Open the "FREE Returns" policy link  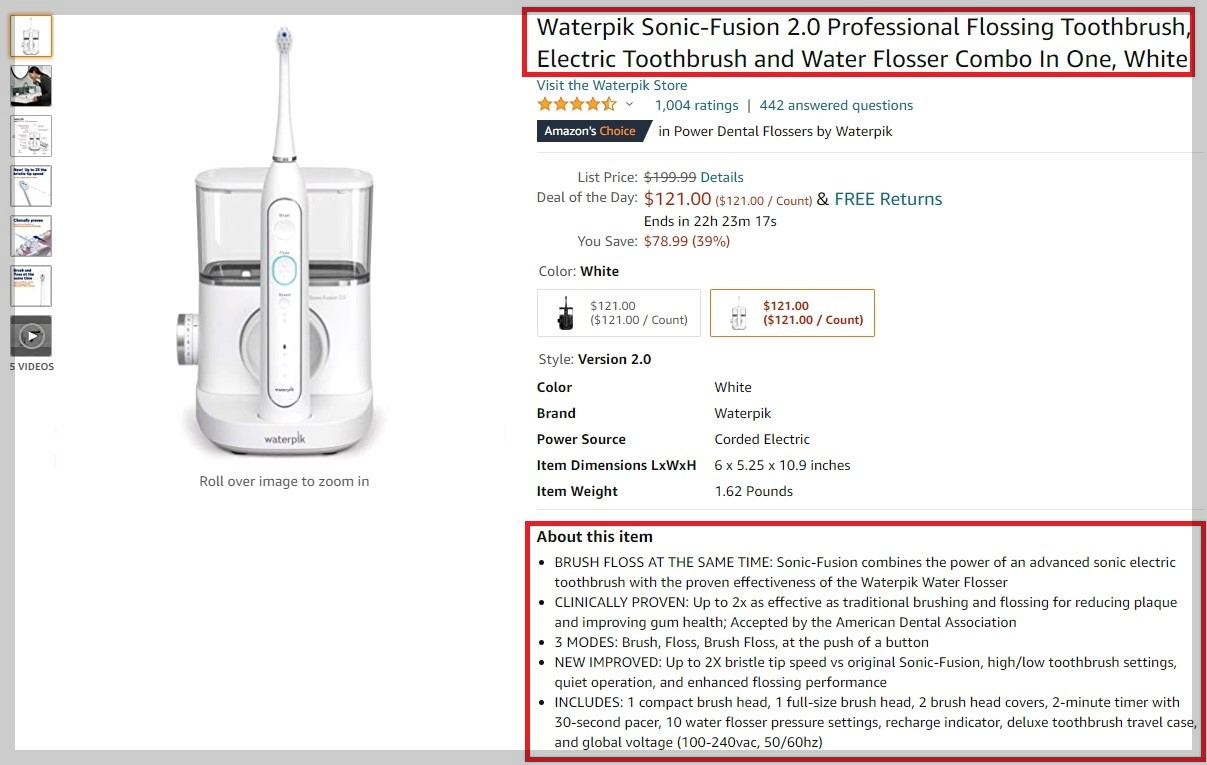coord(888,199)
